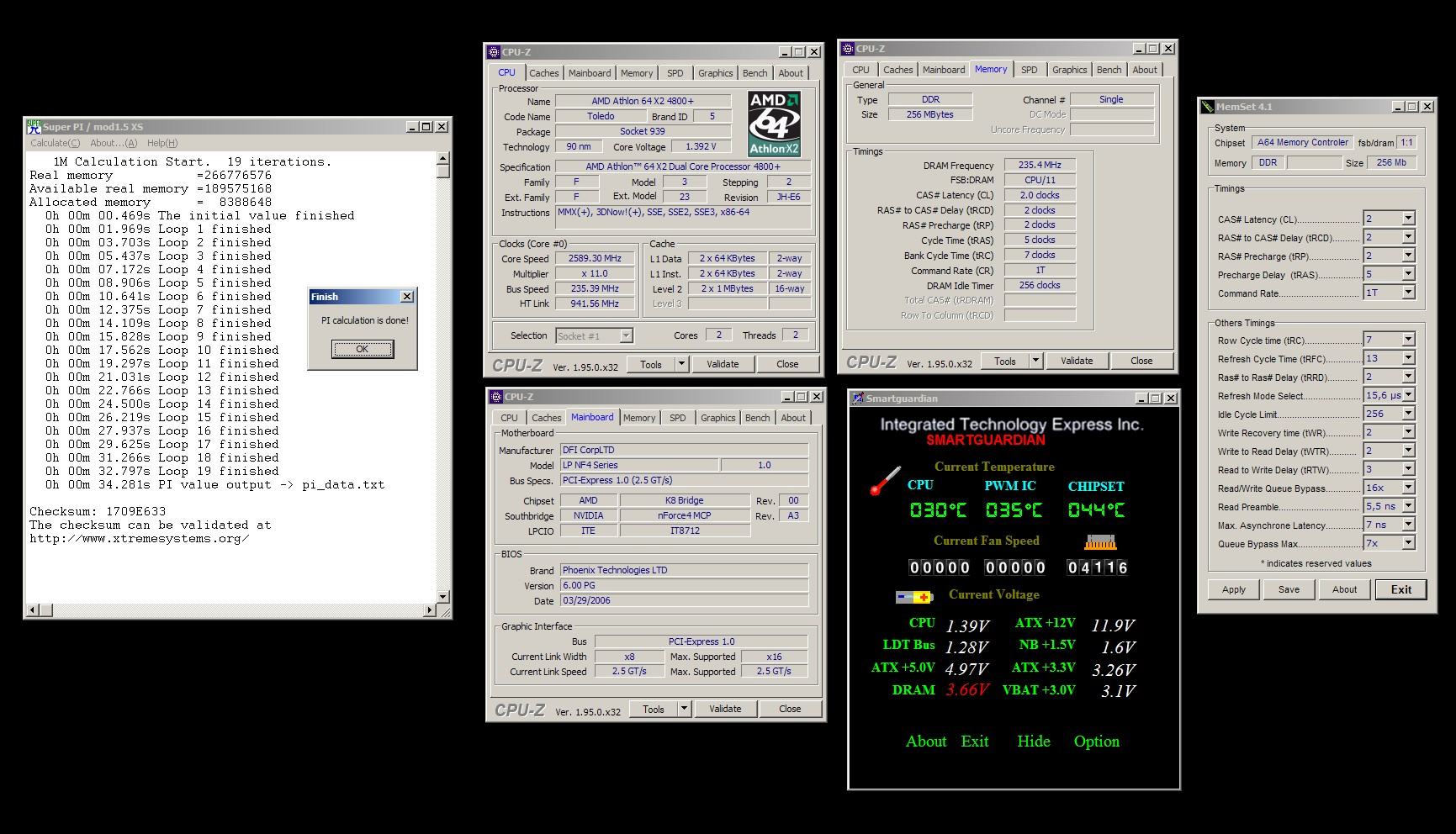1456x834 pixels.
Task: Open the Socket #1 Selection dropdown
Action: click(x=625, y=335)
